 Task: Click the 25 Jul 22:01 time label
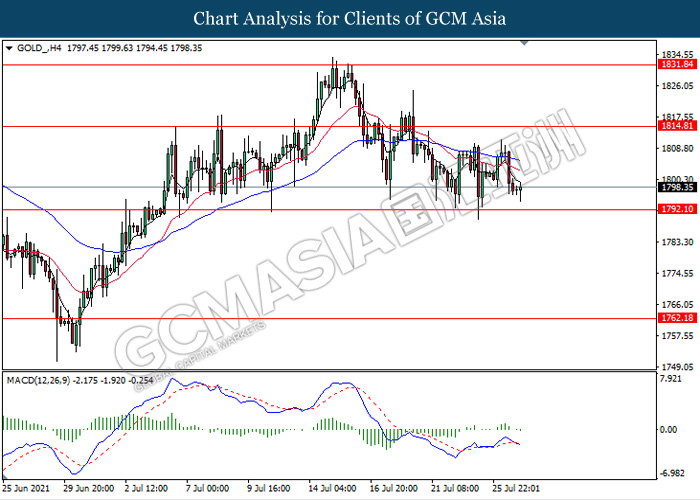(x=516, y=488)
